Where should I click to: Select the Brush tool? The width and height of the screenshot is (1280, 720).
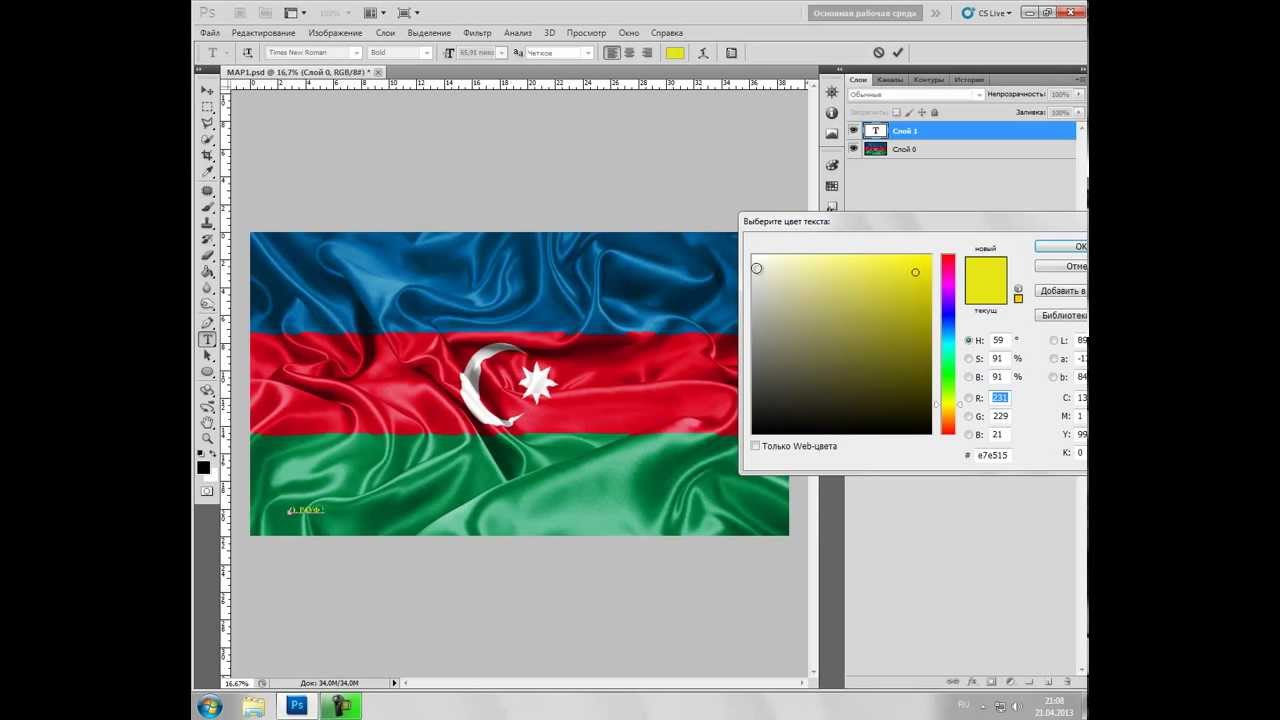point(207,207)
